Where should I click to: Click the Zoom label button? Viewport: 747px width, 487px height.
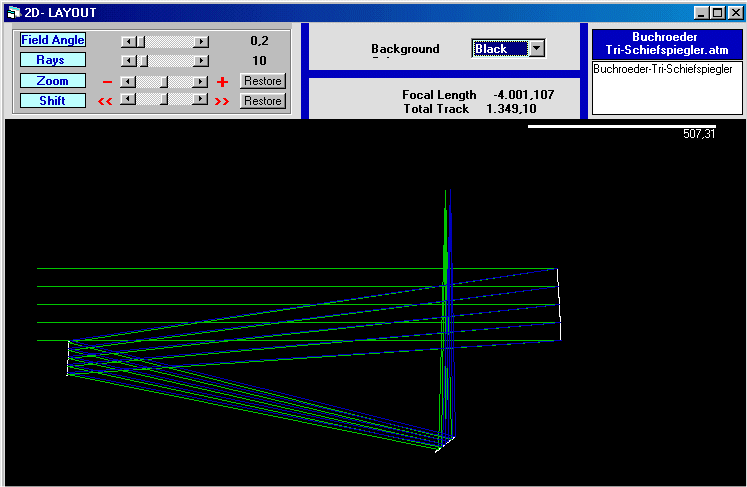coord(52,81)
